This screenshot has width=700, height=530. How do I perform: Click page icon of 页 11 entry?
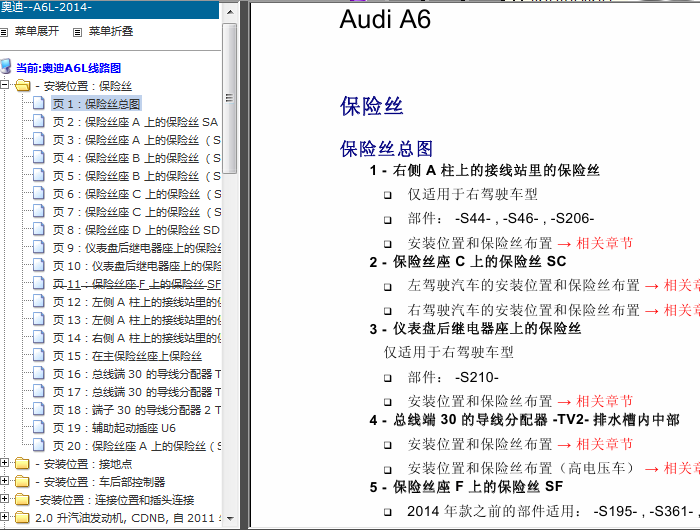pos(39,283)
